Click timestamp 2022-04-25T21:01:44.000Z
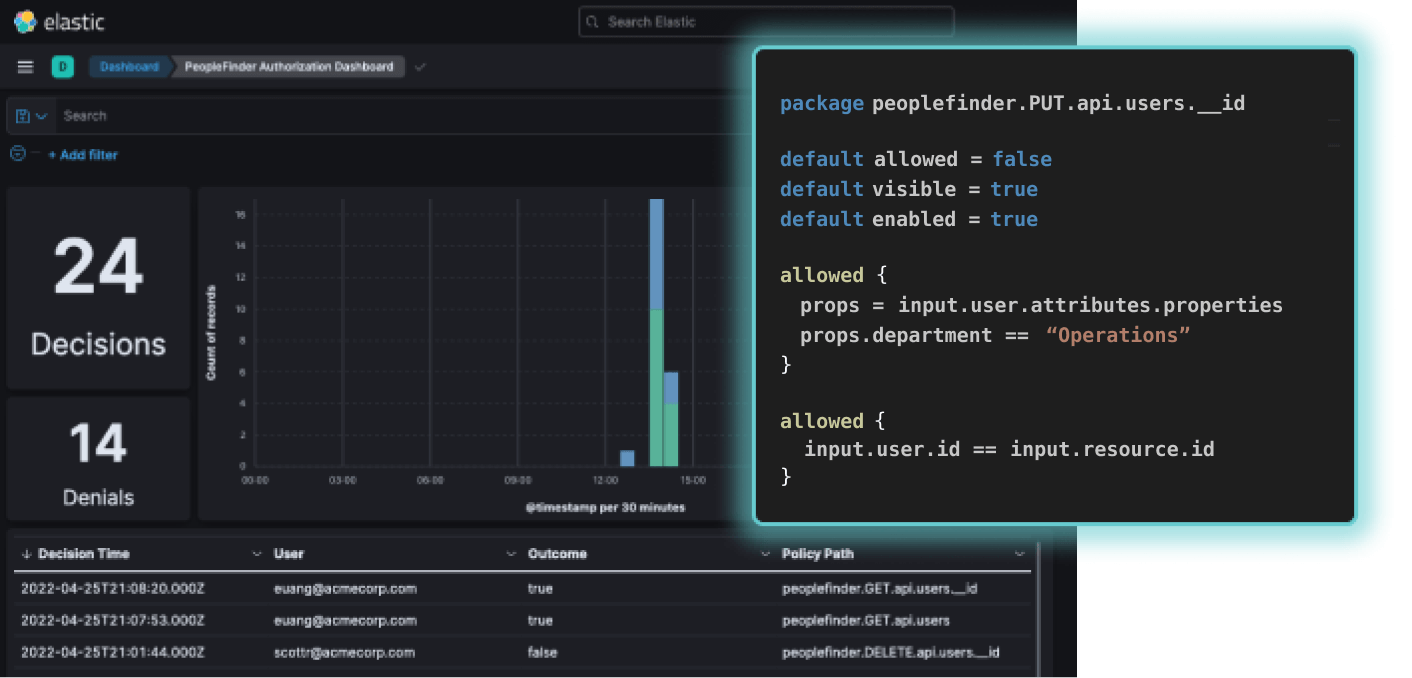This screenshot has height=678, width=1412. [113, 653]
